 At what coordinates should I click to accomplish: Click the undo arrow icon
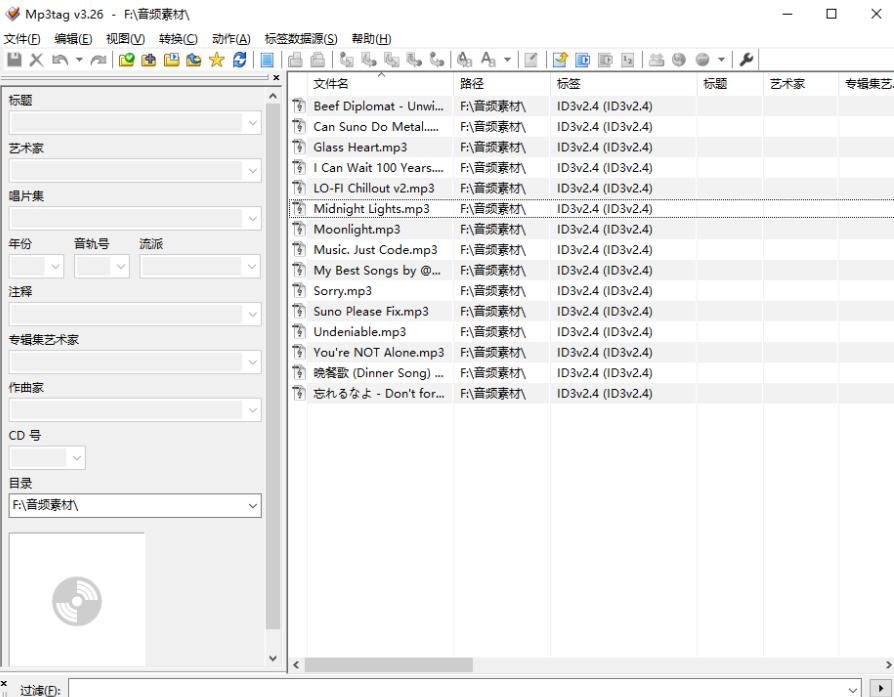[60, 59]
